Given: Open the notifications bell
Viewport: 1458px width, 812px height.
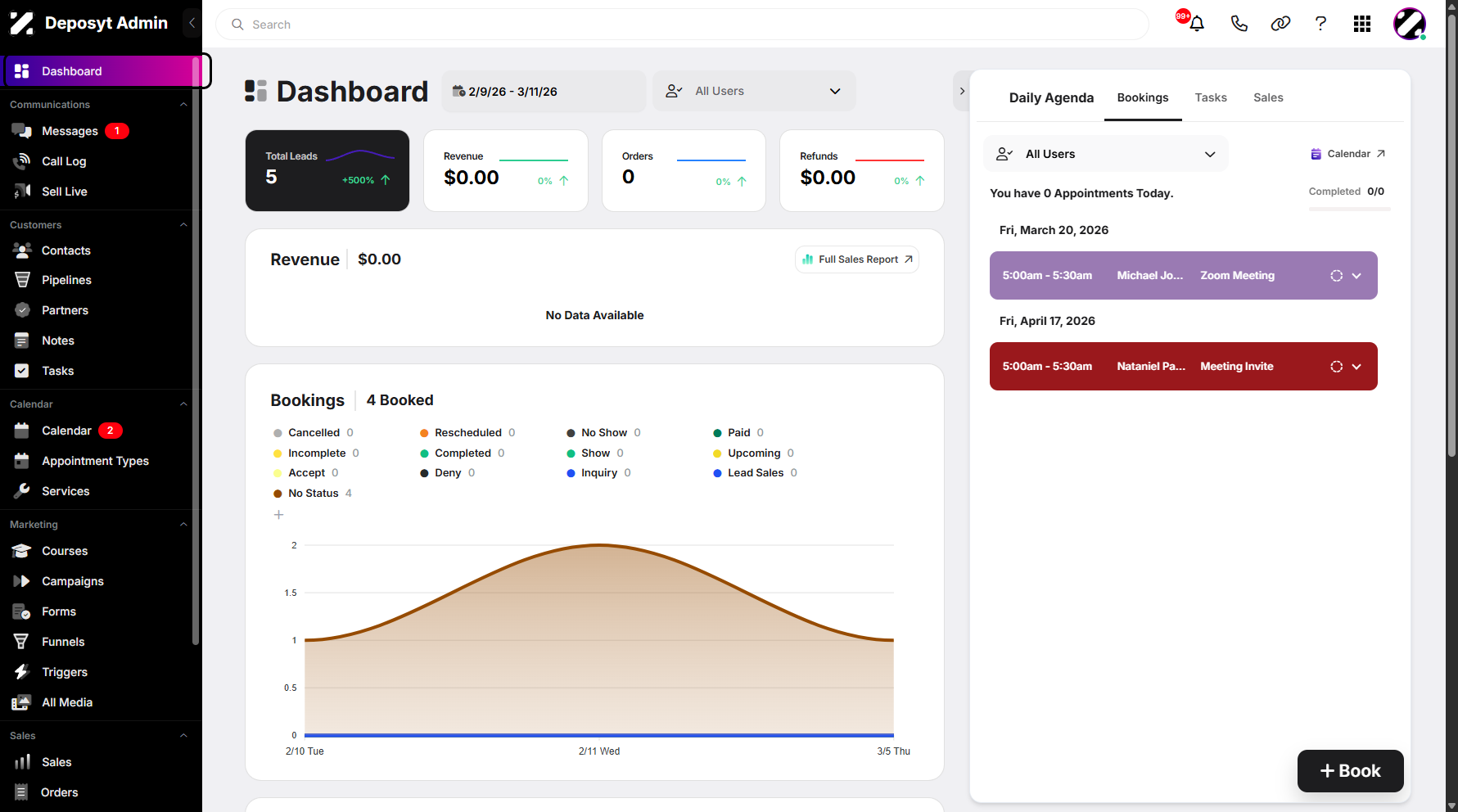Looking at the screenshot, I should 1196,24.
